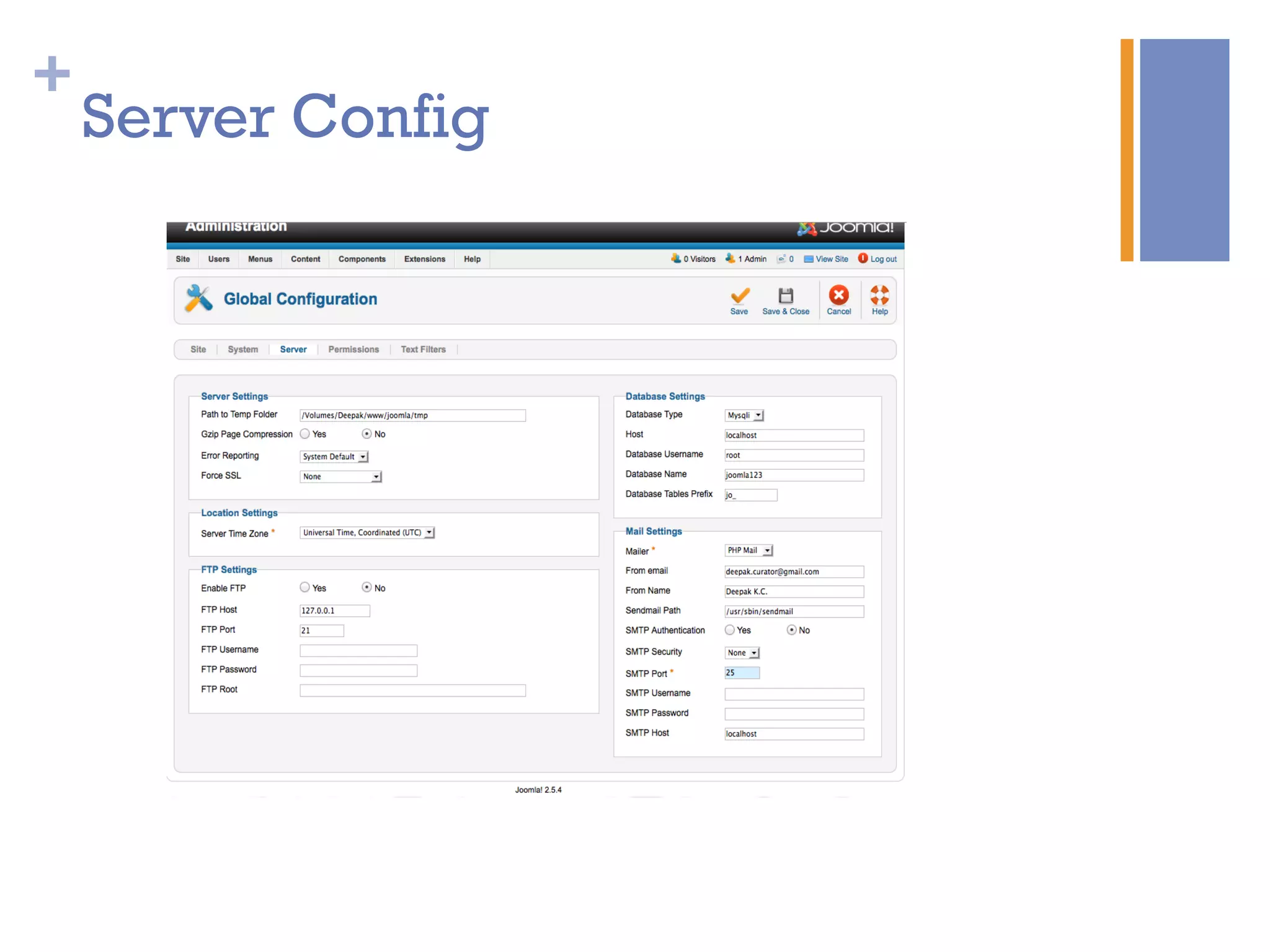This screenshot has height=952, width=1270.
Task: Click the Save checkmark icon
Action: (x=740, y=295)
